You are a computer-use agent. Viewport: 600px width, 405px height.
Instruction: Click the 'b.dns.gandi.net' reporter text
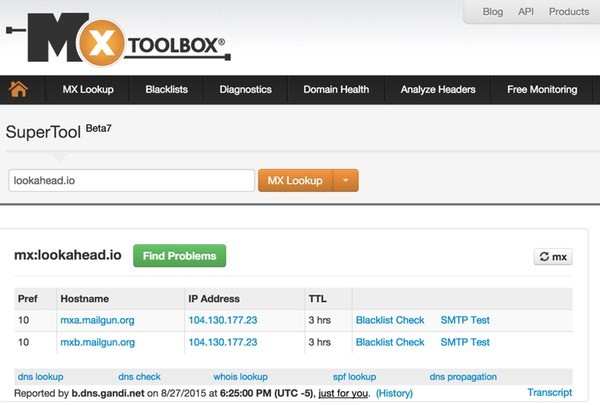(x=108, y=393)
